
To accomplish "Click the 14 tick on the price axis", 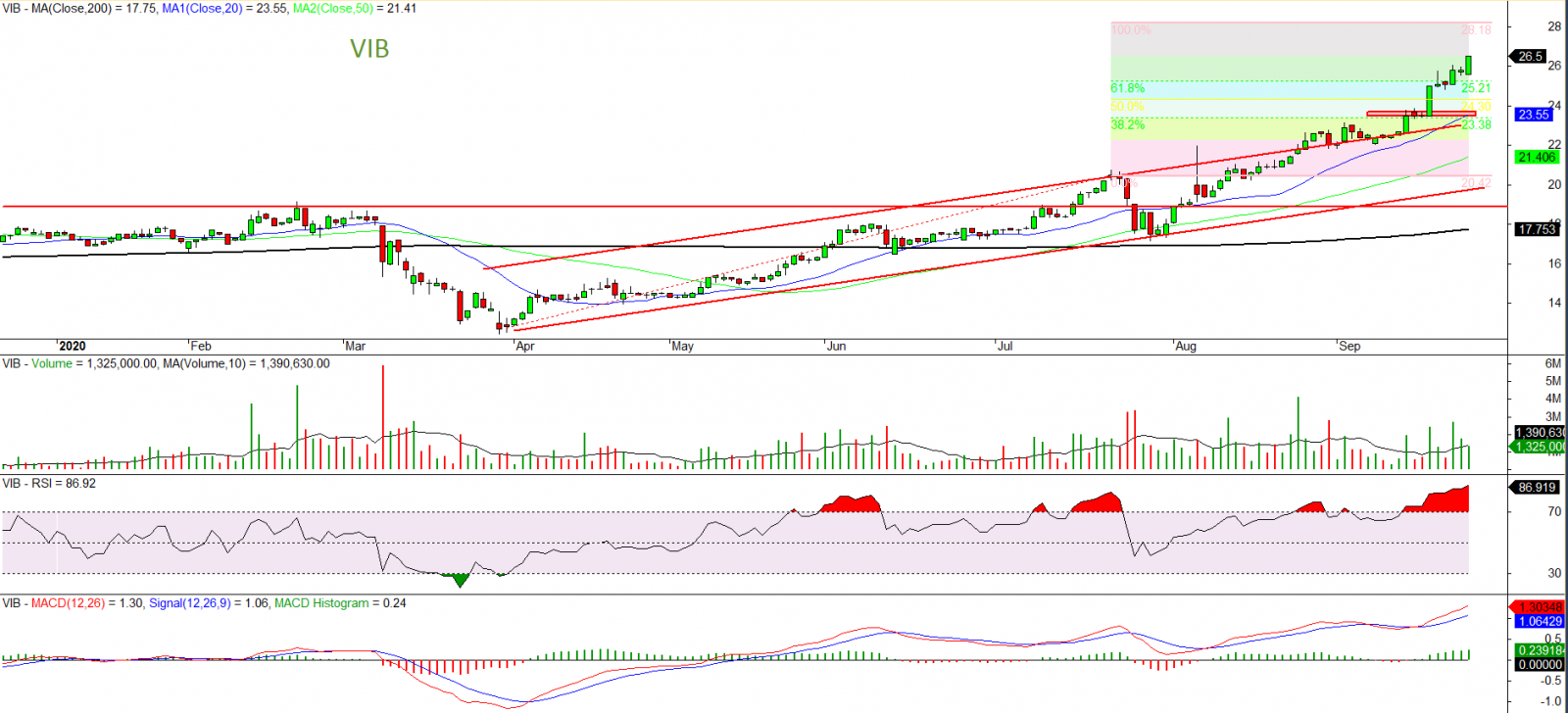I will 1554,303.
